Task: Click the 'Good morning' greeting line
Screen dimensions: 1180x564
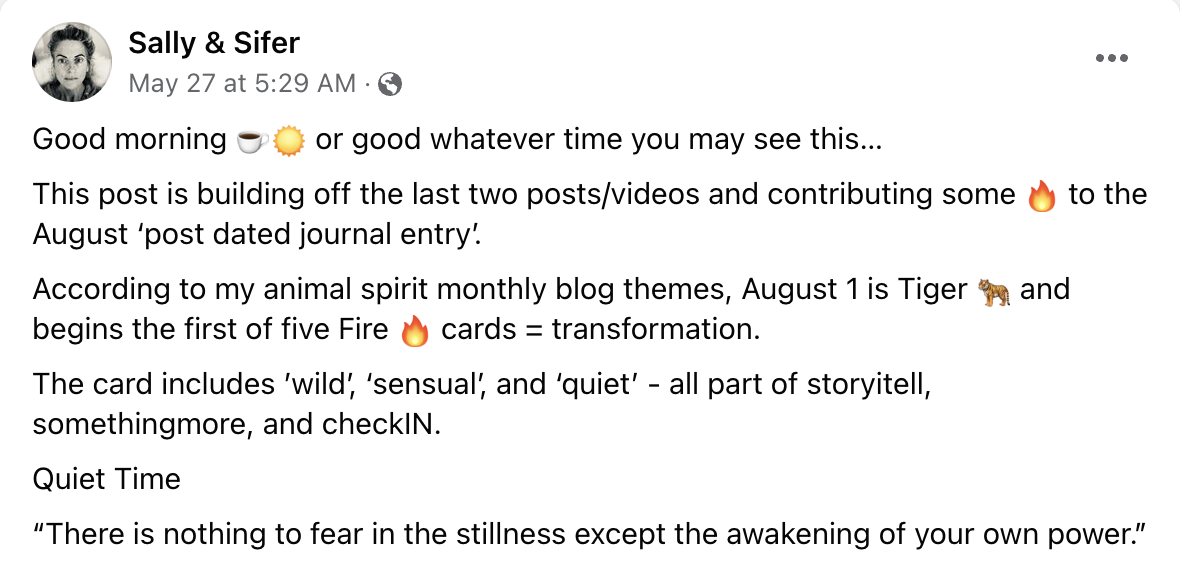Action: [x=130, y=140]
